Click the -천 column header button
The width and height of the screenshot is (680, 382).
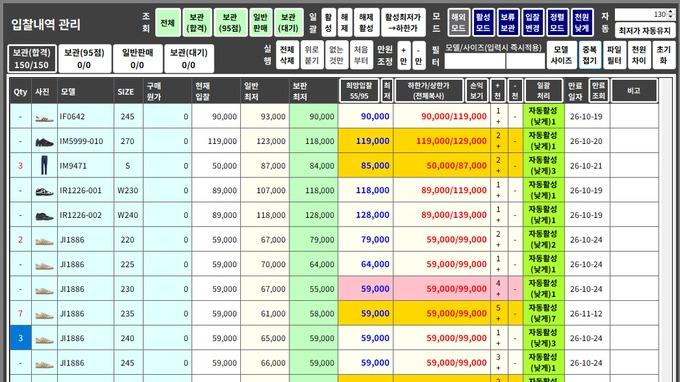click(x=515, y=91)
